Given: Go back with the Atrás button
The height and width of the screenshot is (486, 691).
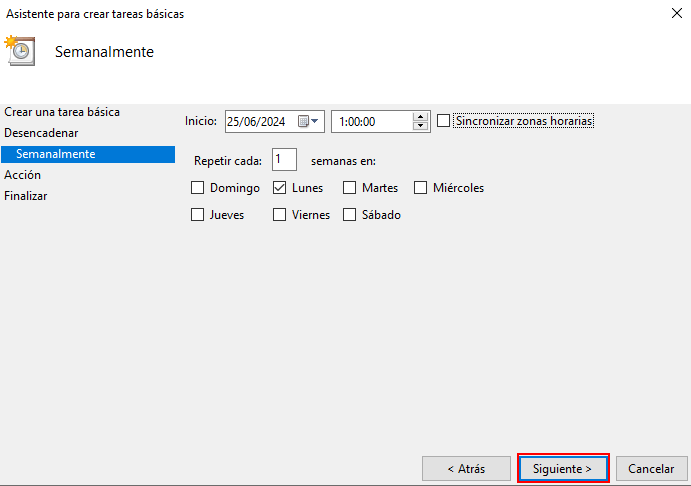Looking at the screenshot, I should [x=466, y=468].
